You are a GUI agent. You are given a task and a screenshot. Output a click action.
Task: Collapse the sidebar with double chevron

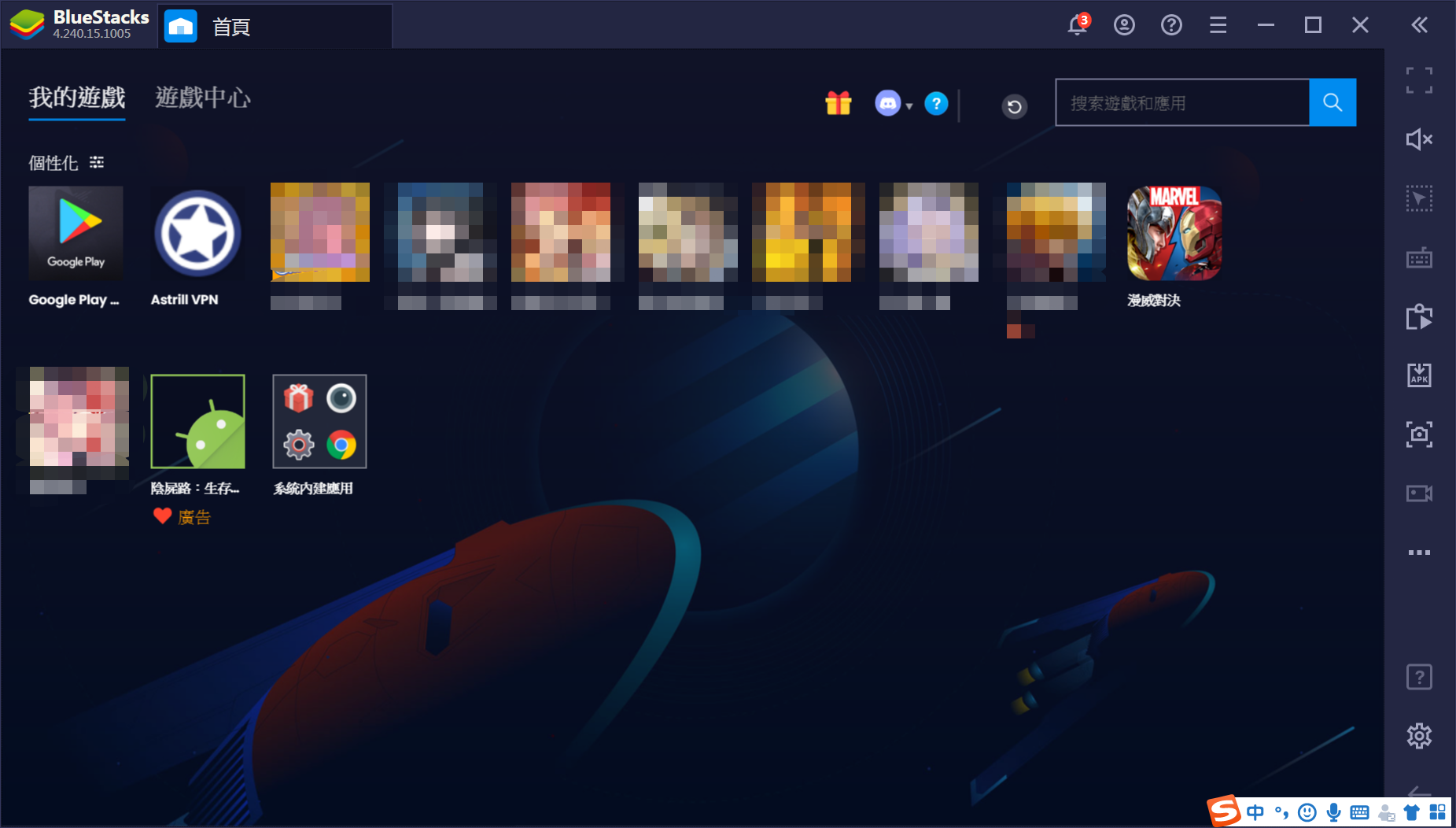(1419, 25)
